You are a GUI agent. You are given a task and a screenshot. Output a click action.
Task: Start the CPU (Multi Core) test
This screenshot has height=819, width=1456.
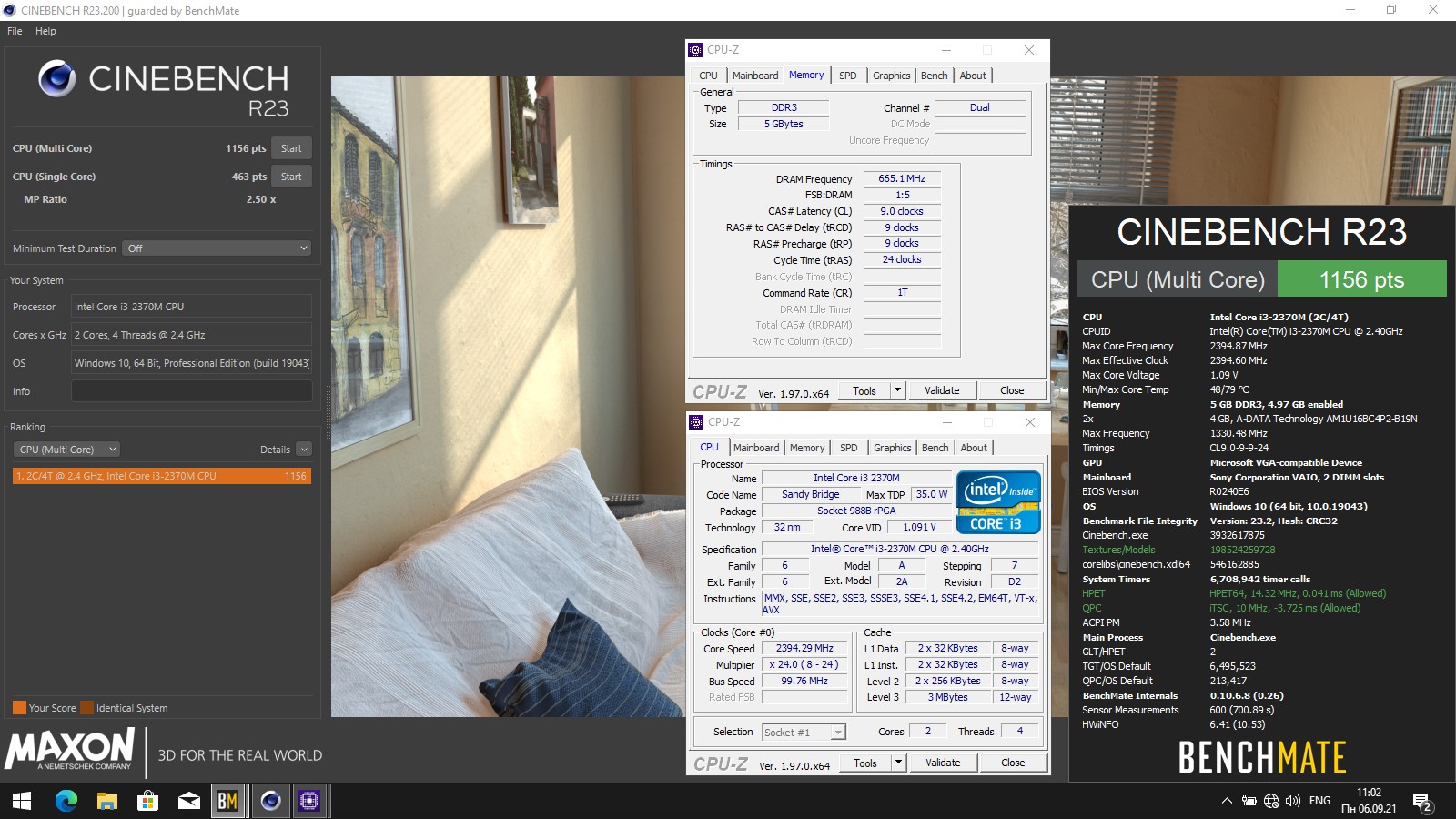(291, 148)
